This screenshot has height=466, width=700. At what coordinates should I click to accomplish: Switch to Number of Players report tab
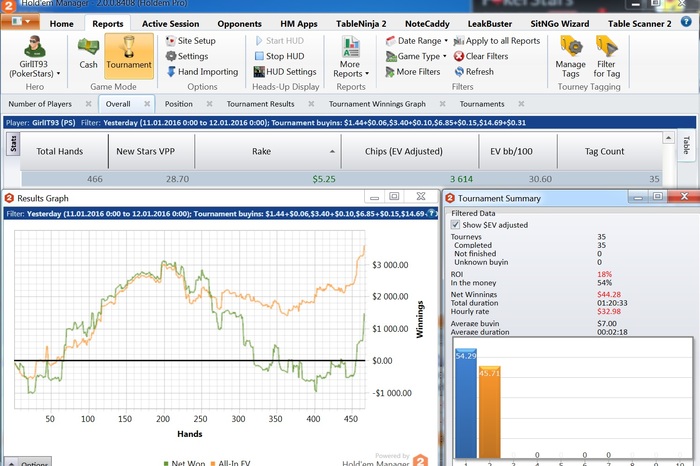click(x=40, y=104)
